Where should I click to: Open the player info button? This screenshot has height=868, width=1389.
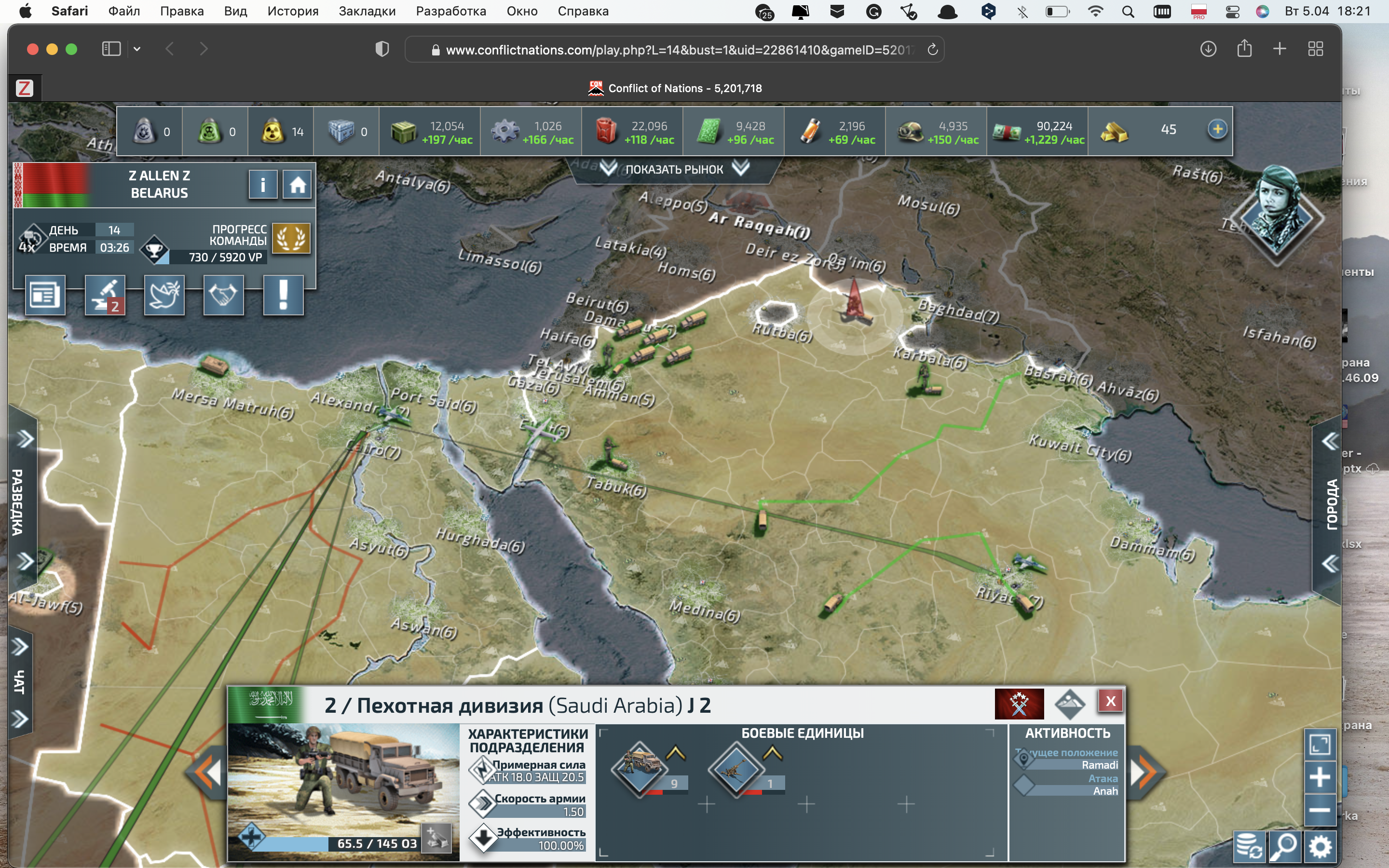(263, 185)
